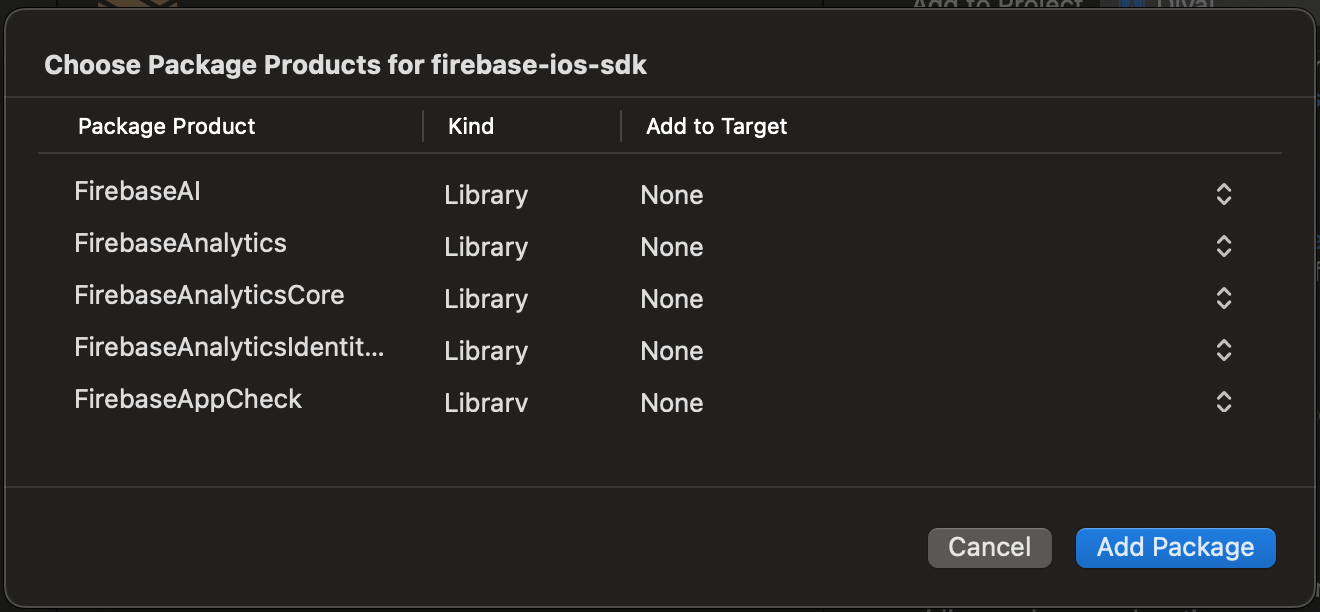Viewport: 1320px width, 612px height.
Task: Expand the None dropdown for FirebaseAnalyticsIdentit… row
Action: pos(672,351)
